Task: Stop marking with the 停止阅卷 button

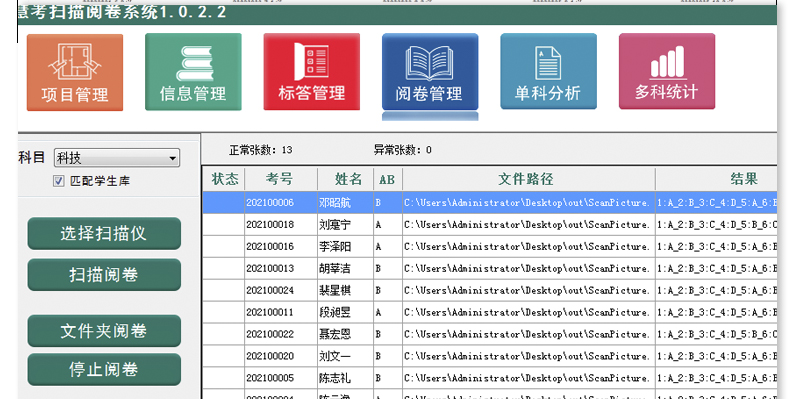Action: pyautogui.click(x=104, y=369)
